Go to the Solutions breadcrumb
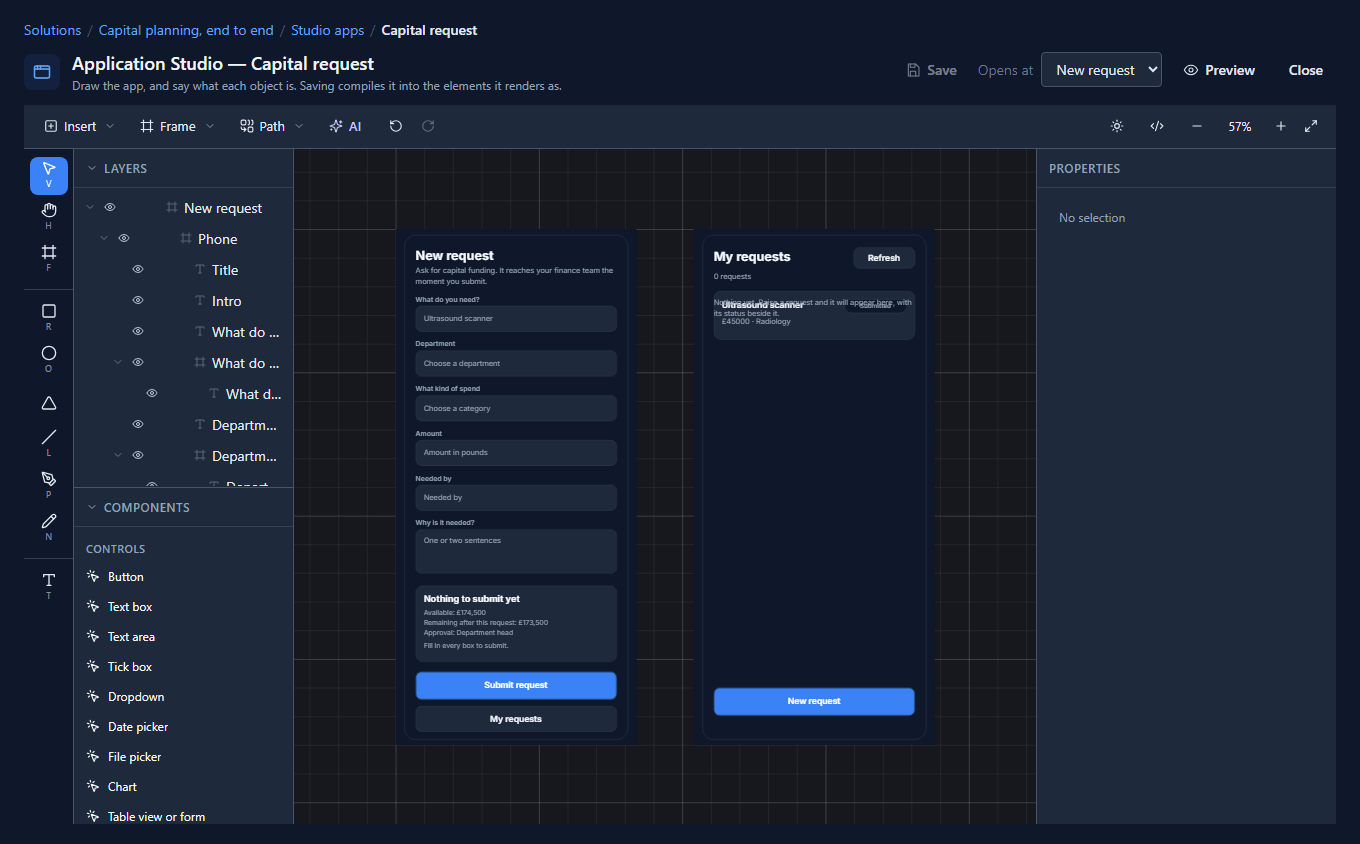1360x844 pixels. click(x=52, y=30)
